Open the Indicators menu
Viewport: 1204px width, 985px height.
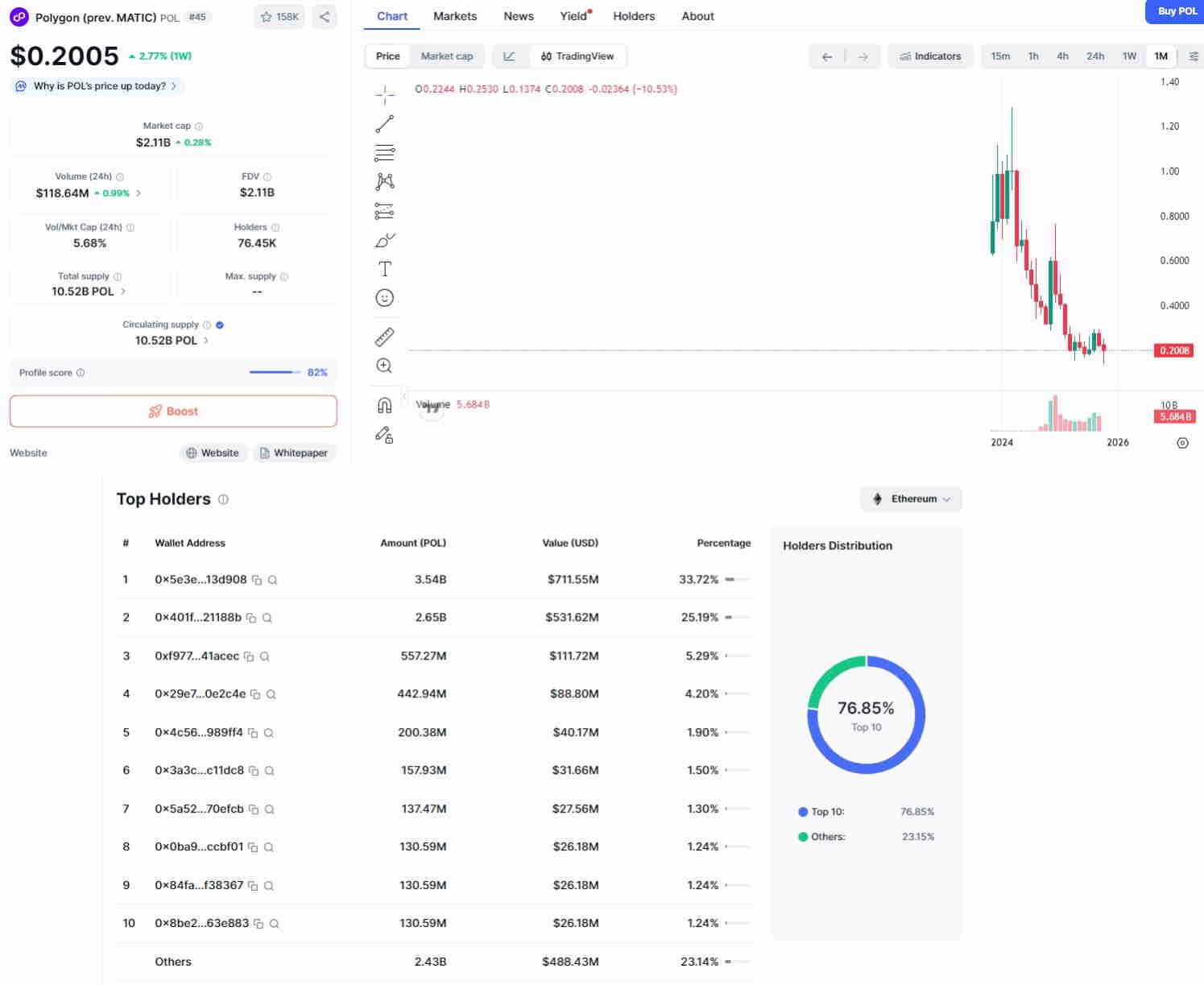(x=930, y=56)
